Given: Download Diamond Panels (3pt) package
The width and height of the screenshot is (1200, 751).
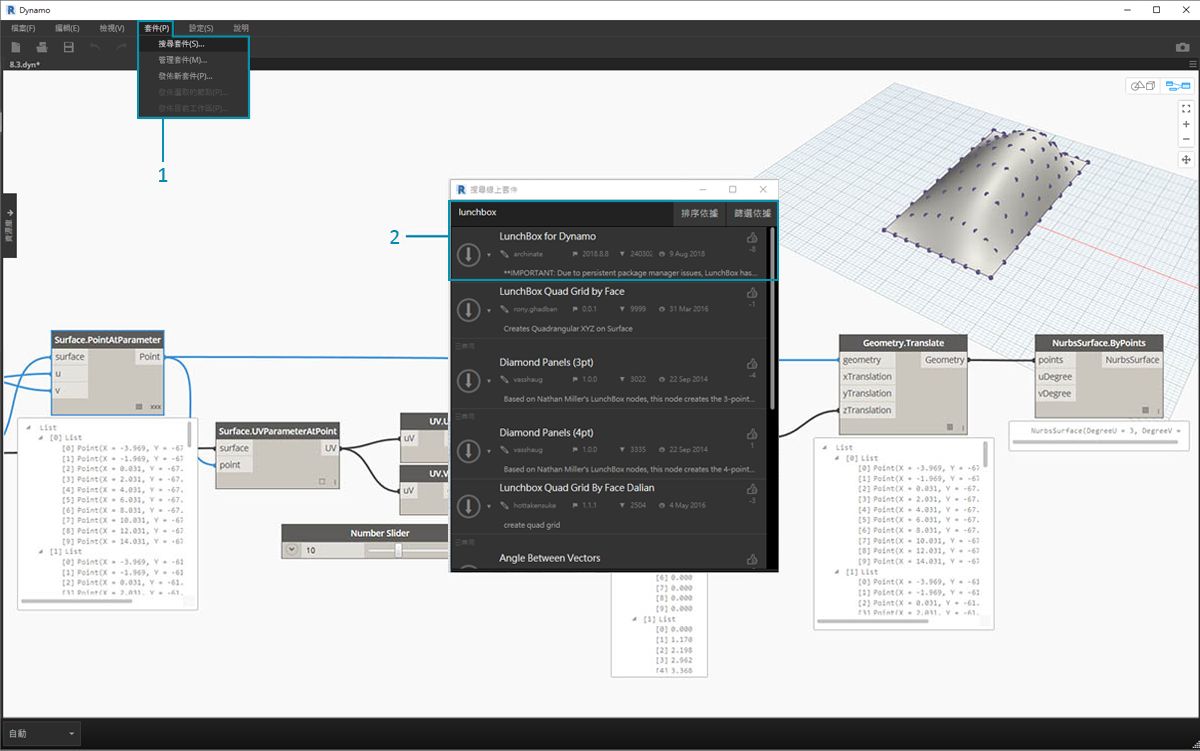Looking at the screenshot, I should pyautogui.click(x=468, y=380).
